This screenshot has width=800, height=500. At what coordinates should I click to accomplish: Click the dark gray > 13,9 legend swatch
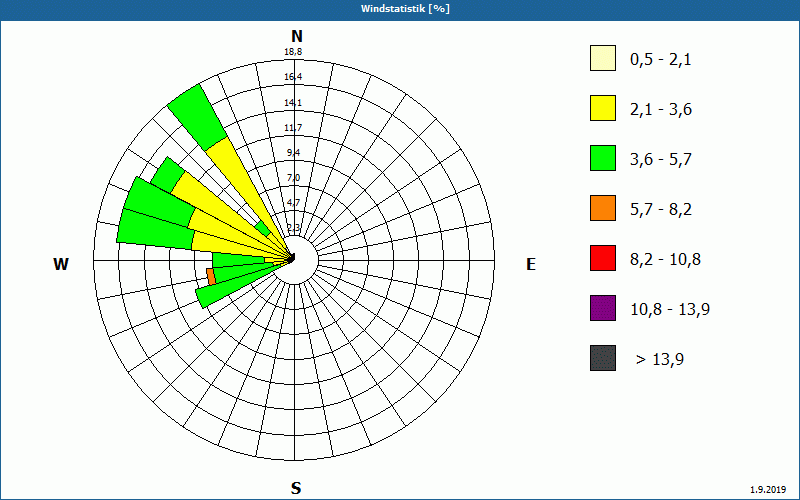603,358
